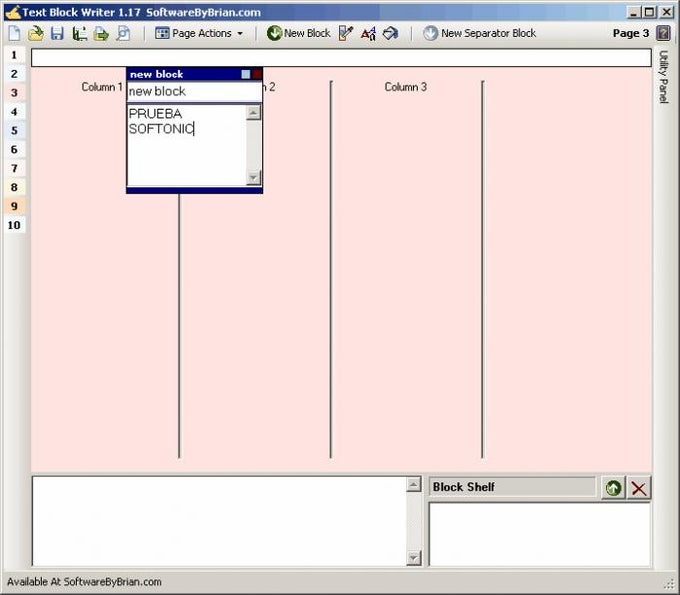
Task: Open the Utility Panel side tab
Action: click(x=663, y=77)
